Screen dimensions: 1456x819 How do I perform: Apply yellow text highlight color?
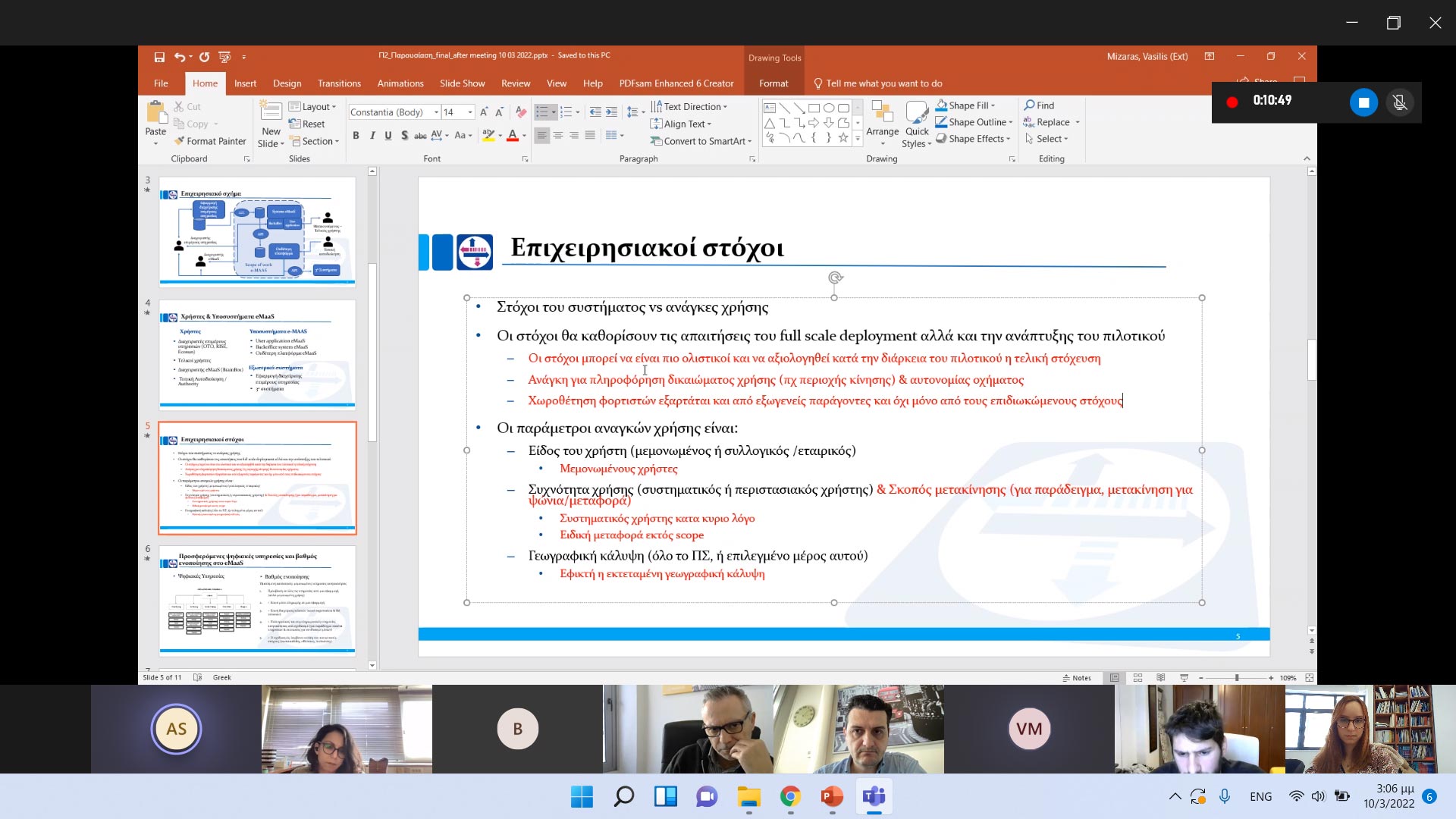pyautogui.click(x=488, y=136)
